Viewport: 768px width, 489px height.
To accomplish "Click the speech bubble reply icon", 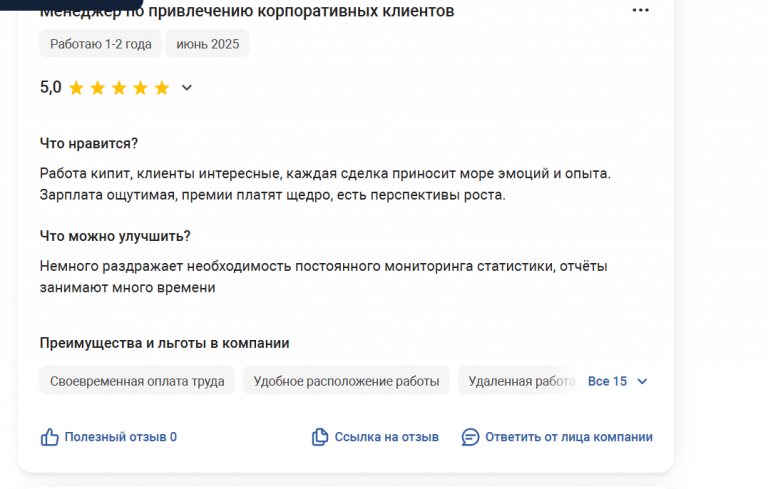I will pos(470,437).
